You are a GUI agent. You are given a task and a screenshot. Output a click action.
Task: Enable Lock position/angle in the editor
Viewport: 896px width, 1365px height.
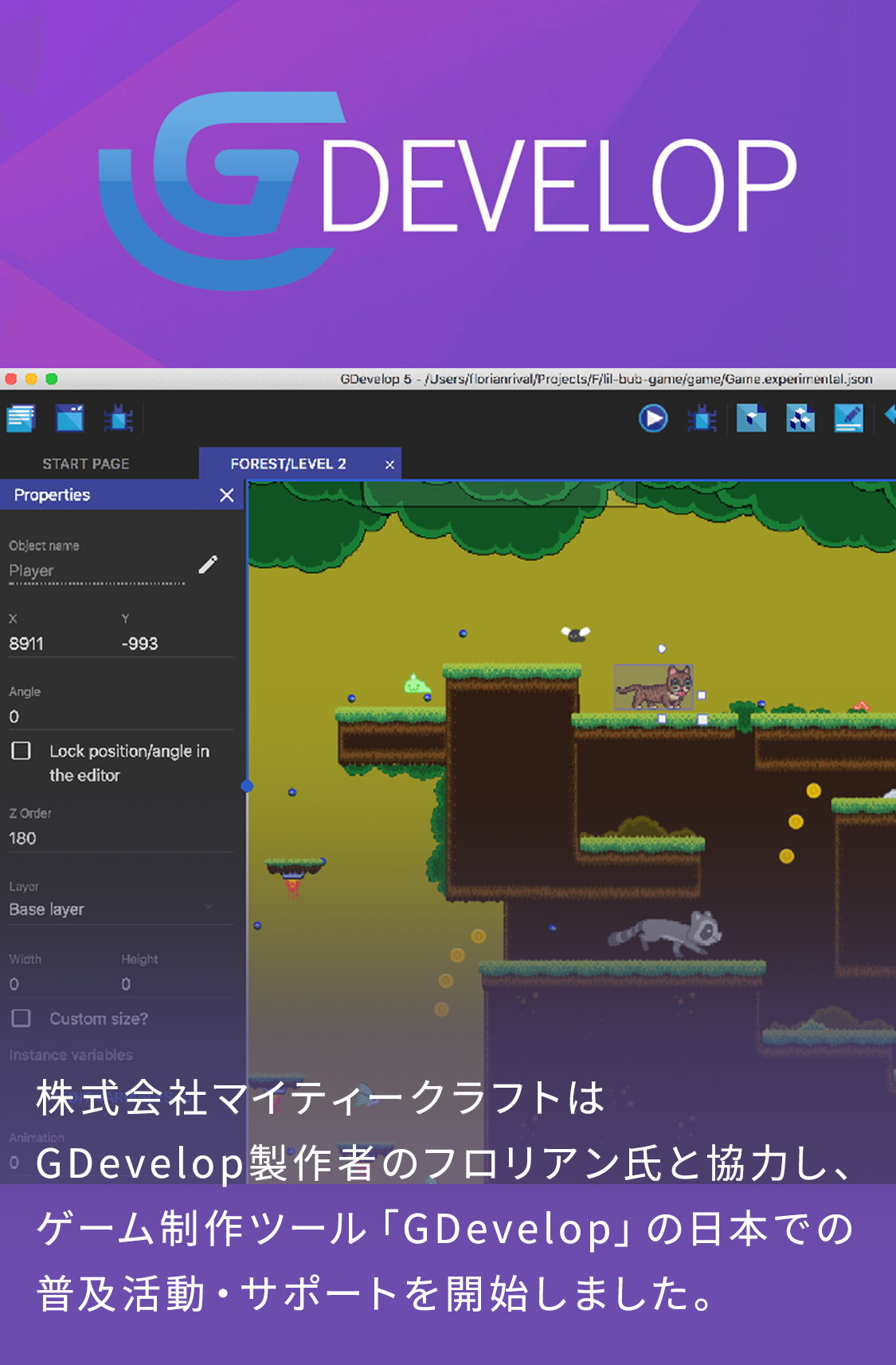pyautogui.click(x=22, y=751)
